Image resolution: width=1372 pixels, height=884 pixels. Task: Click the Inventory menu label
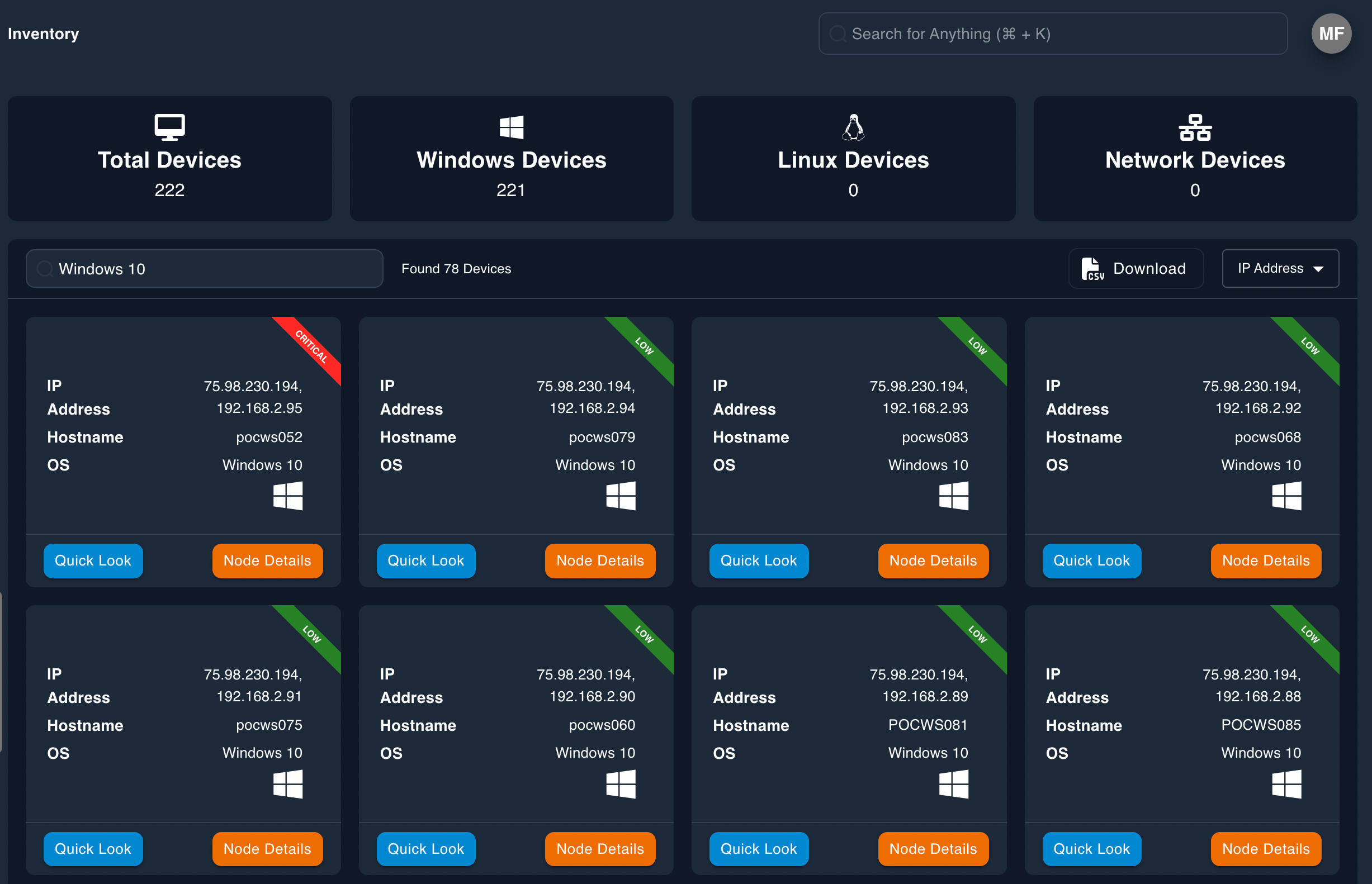(43, 33)
